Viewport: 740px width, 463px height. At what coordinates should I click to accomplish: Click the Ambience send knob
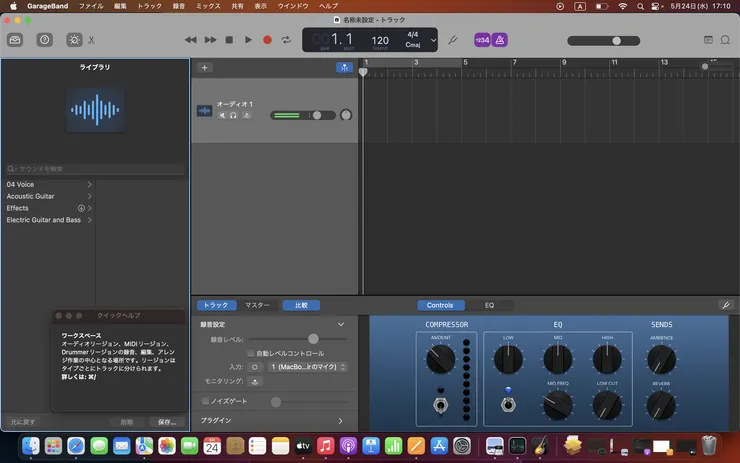(661, 360)
